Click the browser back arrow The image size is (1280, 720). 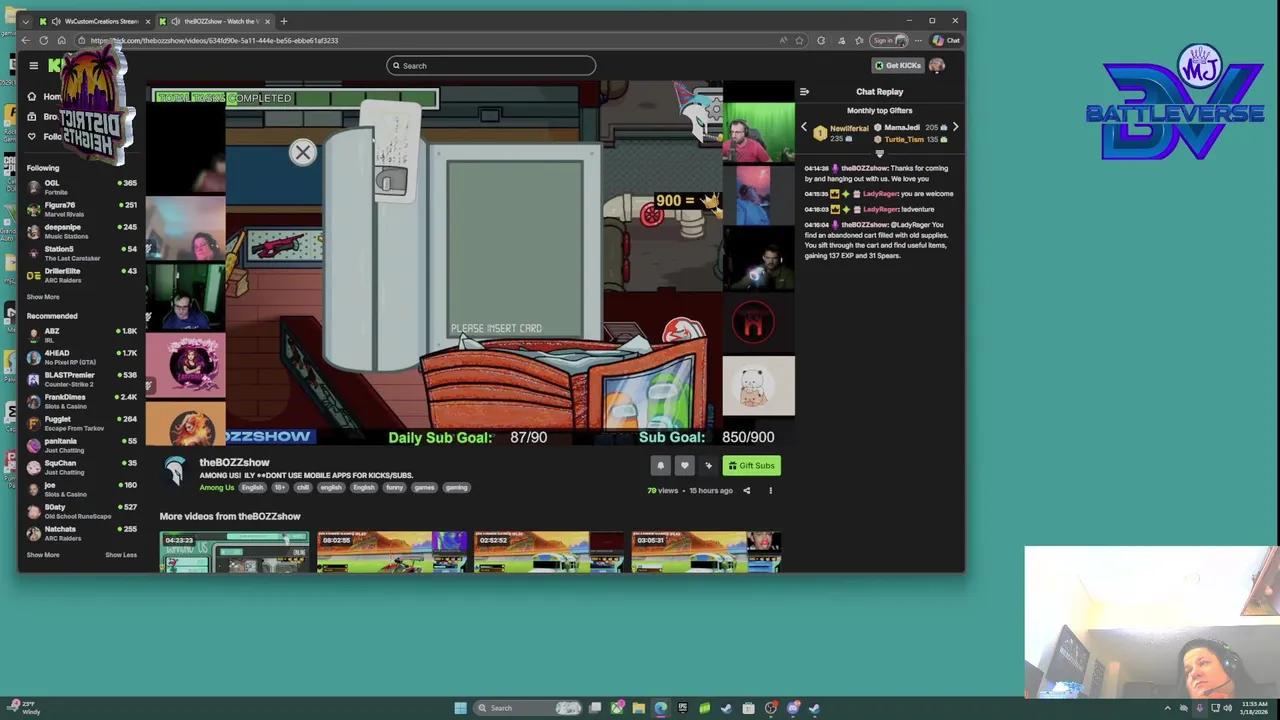click(25, 41)
